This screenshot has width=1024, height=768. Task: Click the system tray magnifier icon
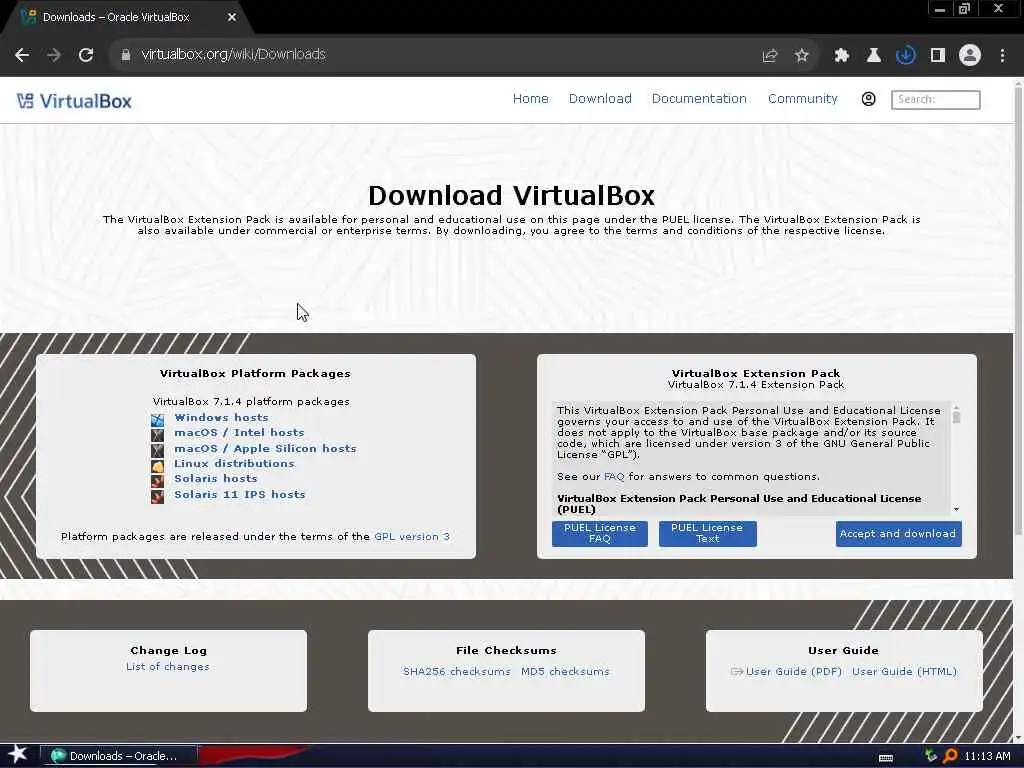click(950, 756)
